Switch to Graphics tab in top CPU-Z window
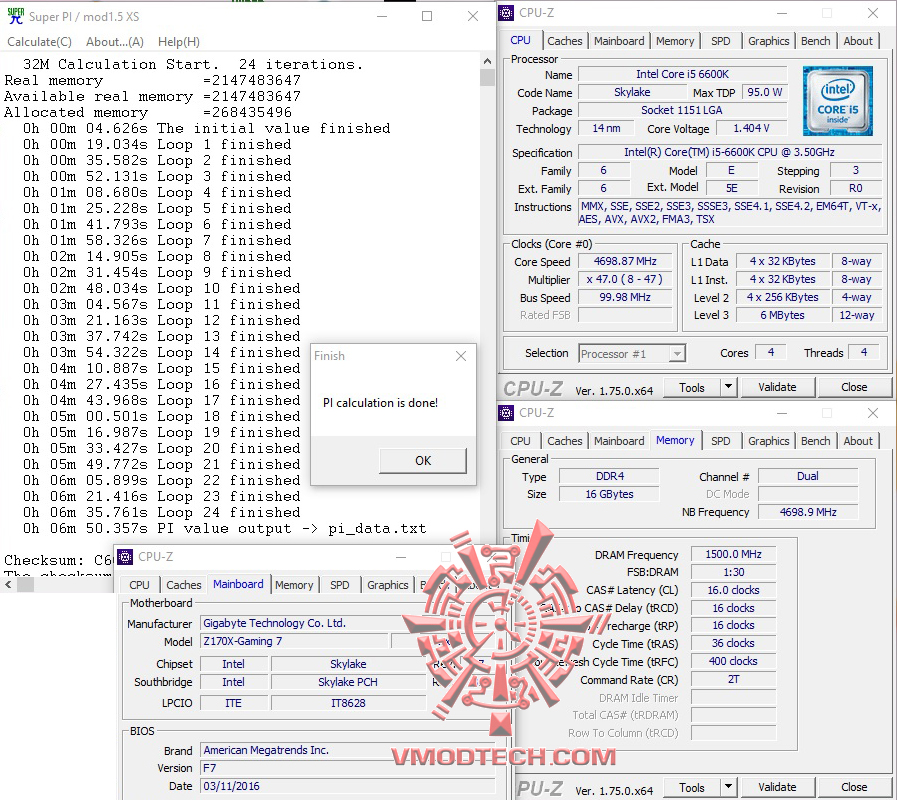Viewport: 897px width, 800px height. point(768,41)
